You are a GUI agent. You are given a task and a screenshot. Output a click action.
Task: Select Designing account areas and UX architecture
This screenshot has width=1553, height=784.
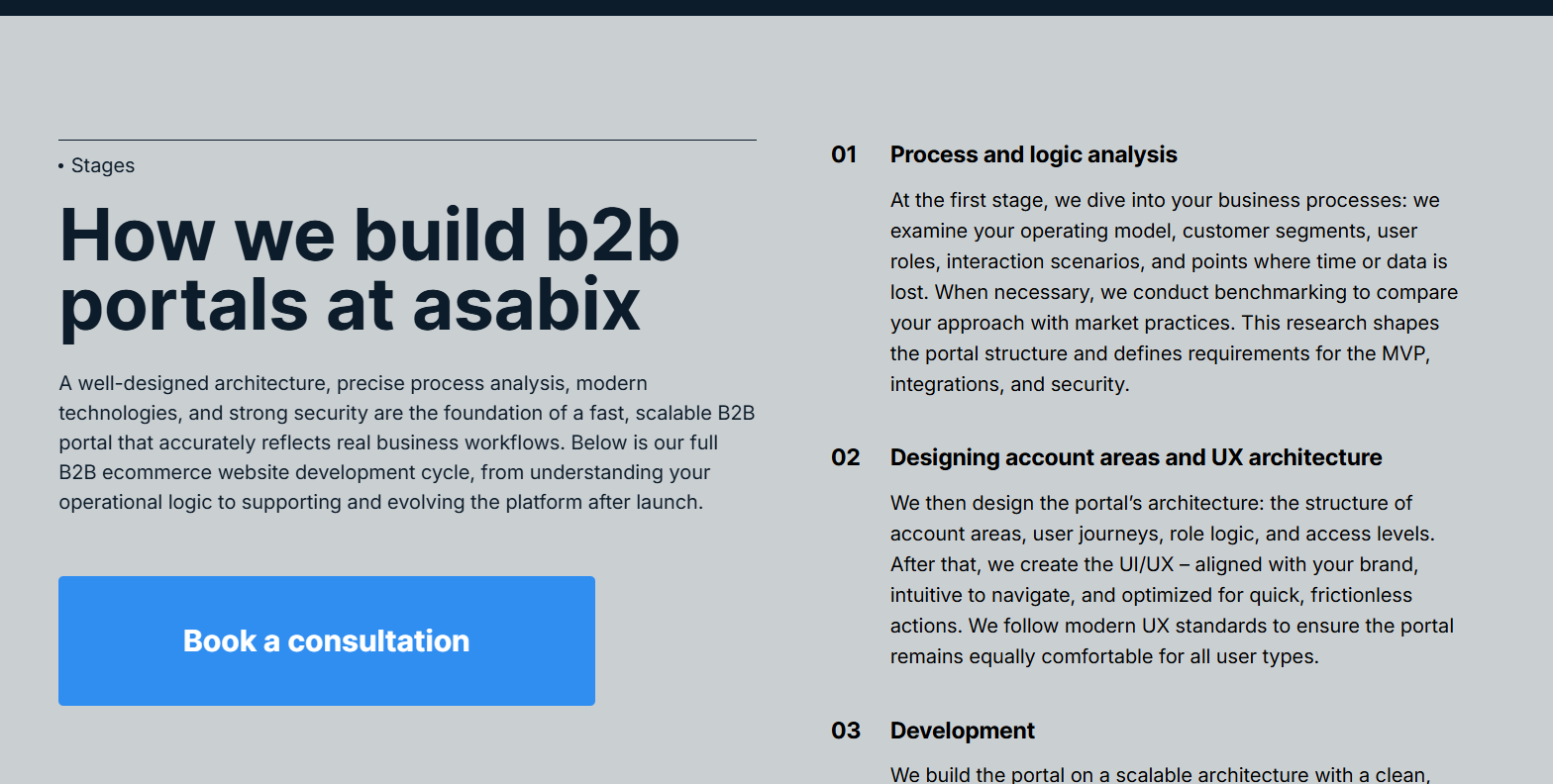pos(1135,457)
